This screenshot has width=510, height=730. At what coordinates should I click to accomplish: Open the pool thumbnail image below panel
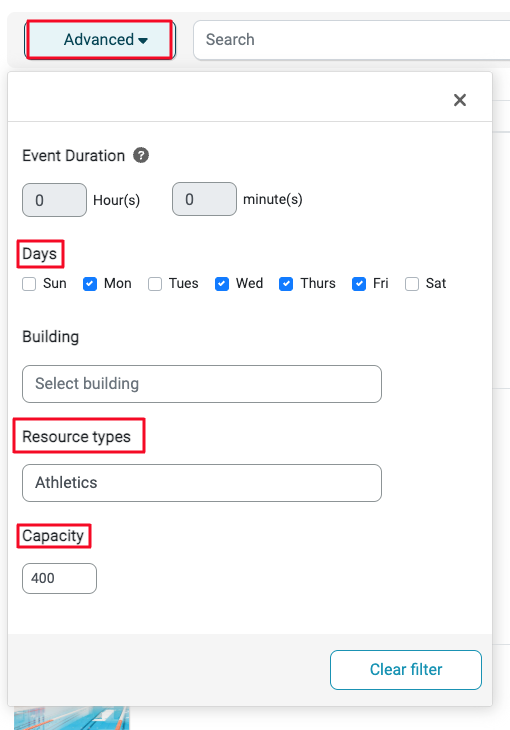(x=72, y=718)
